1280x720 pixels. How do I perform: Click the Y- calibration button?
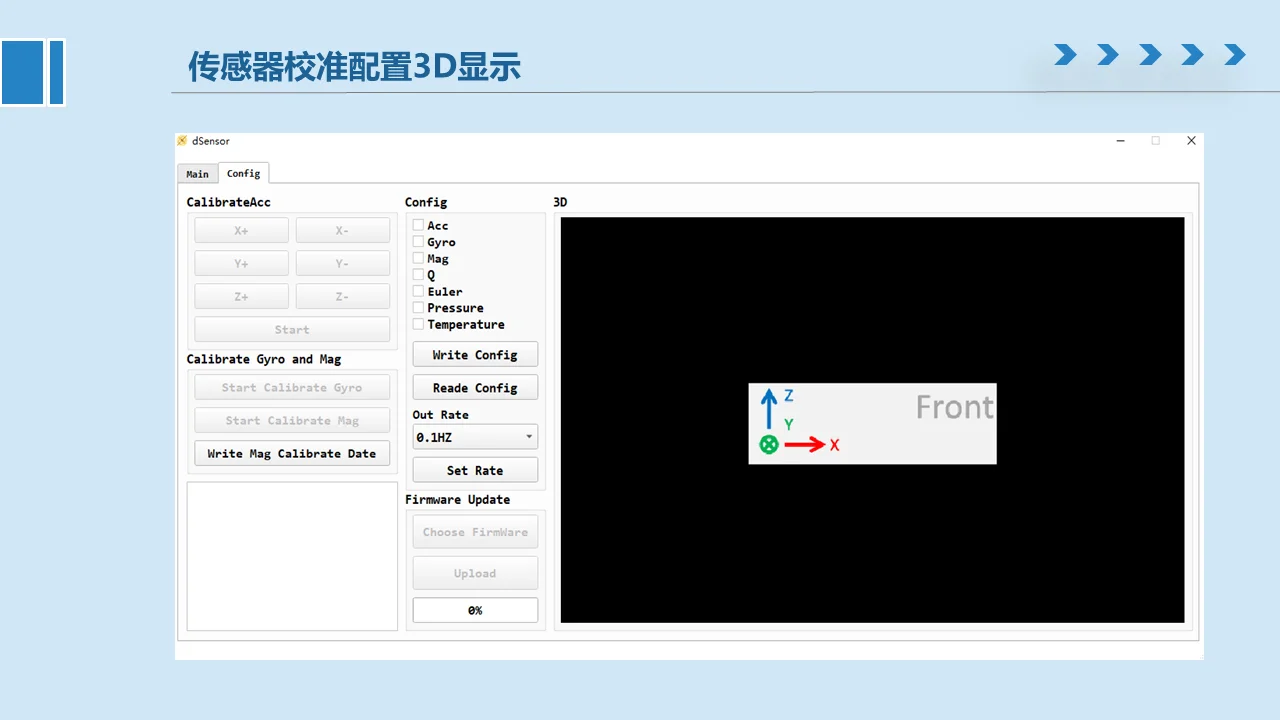343,264
